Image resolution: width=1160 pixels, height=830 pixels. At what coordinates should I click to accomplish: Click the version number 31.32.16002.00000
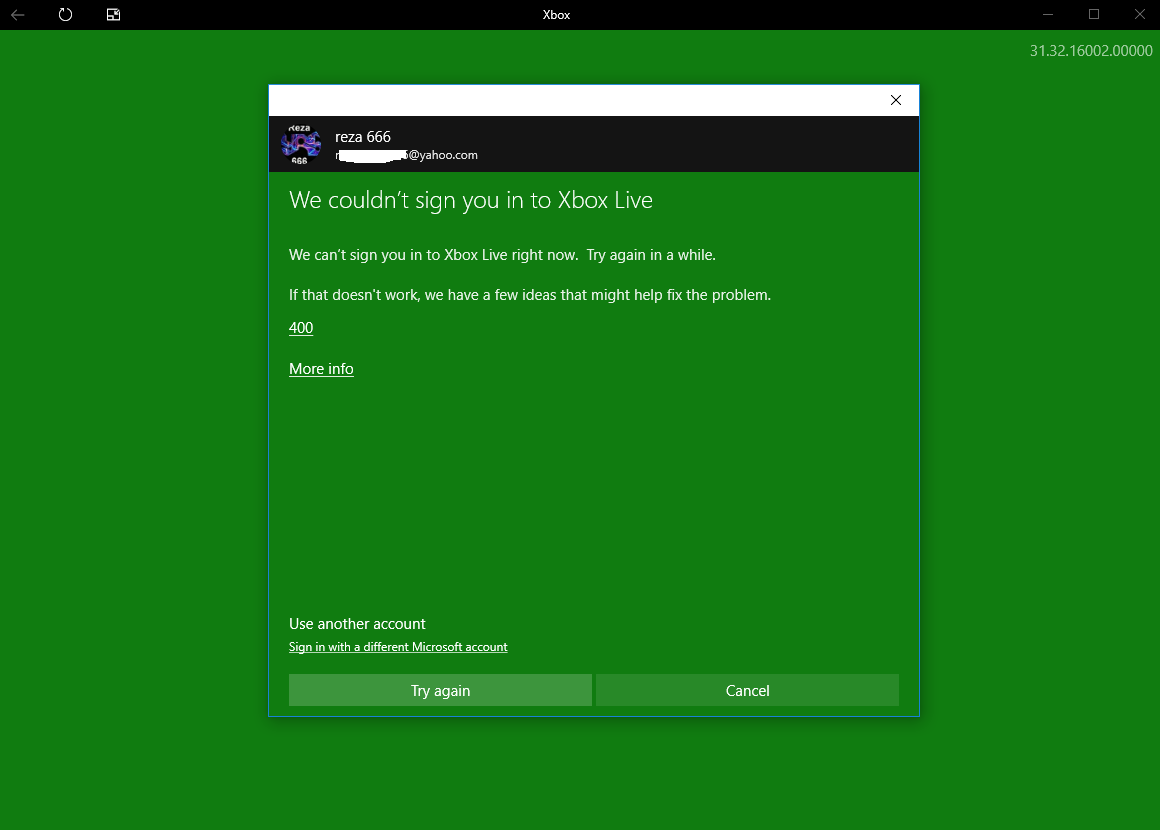tap(1090, 51)
